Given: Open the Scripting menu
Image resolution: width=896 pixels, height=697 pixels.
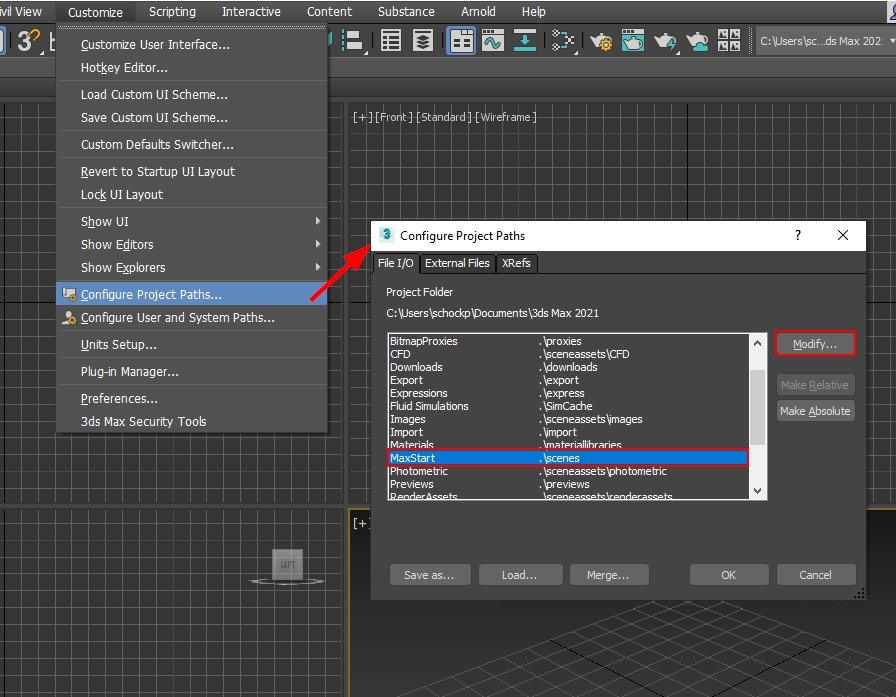Looking at the screenshot, I should point(172,12).
